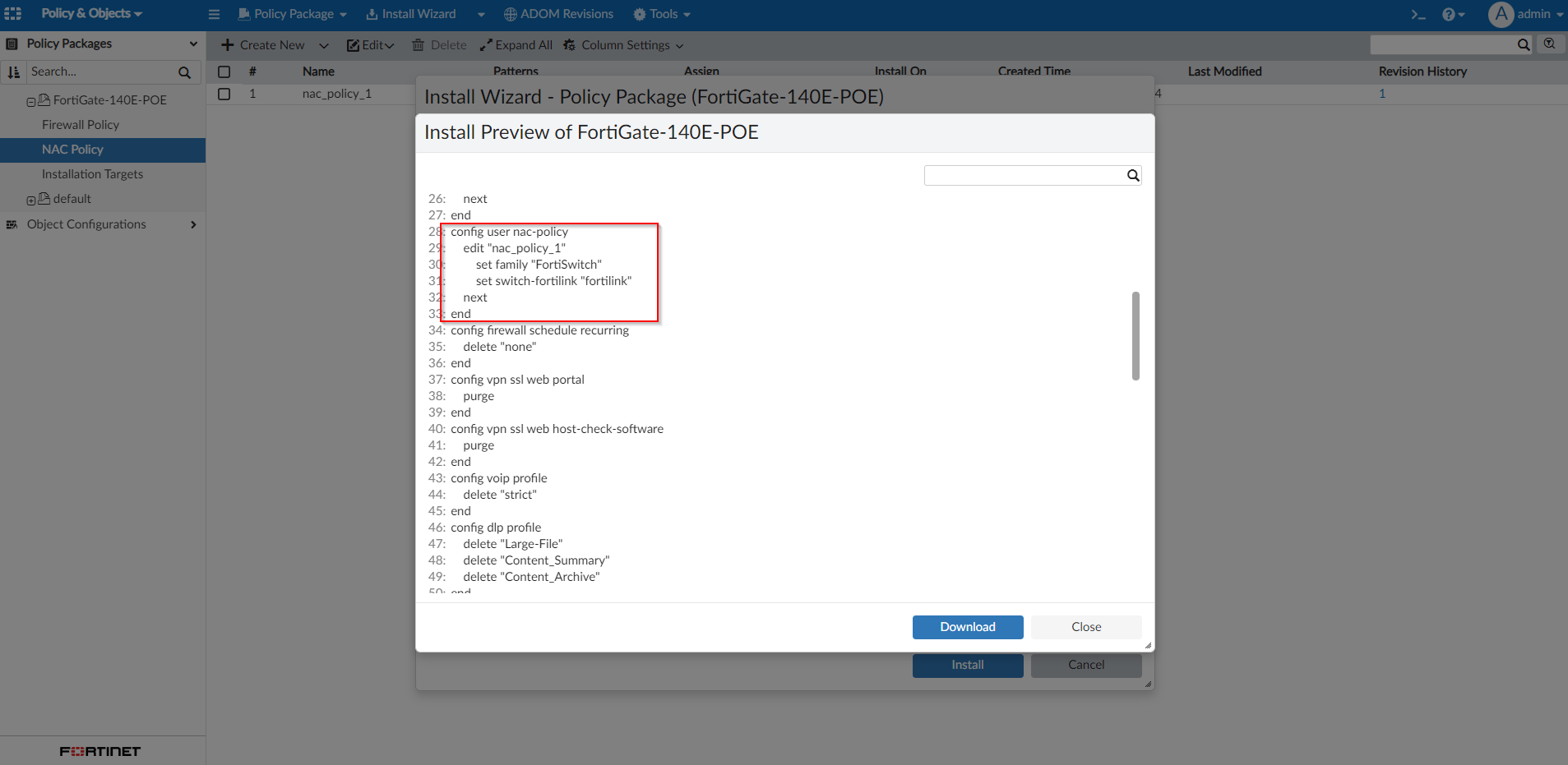Click the Fortinet logo at the sidebar bottom
Screen dimensions: 1568x765
(x=100, y=751)
